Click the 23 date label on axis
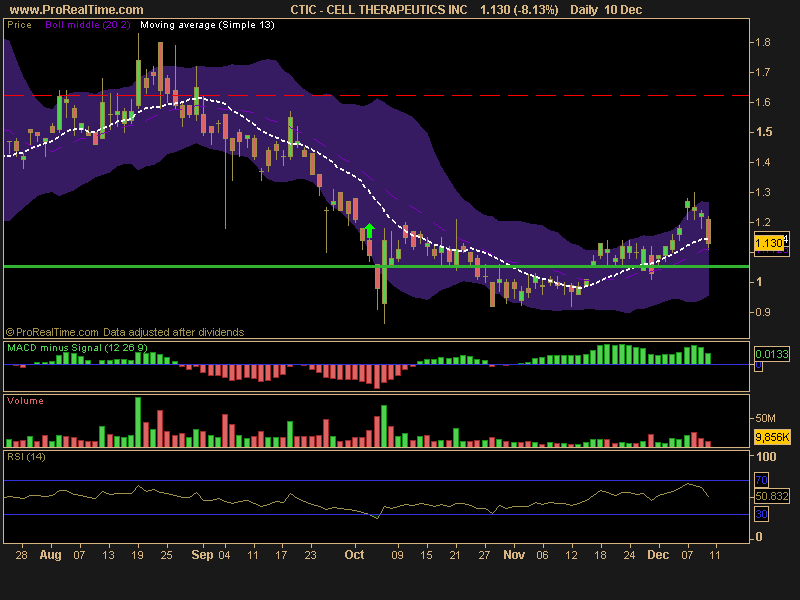 tap(310, 555)
